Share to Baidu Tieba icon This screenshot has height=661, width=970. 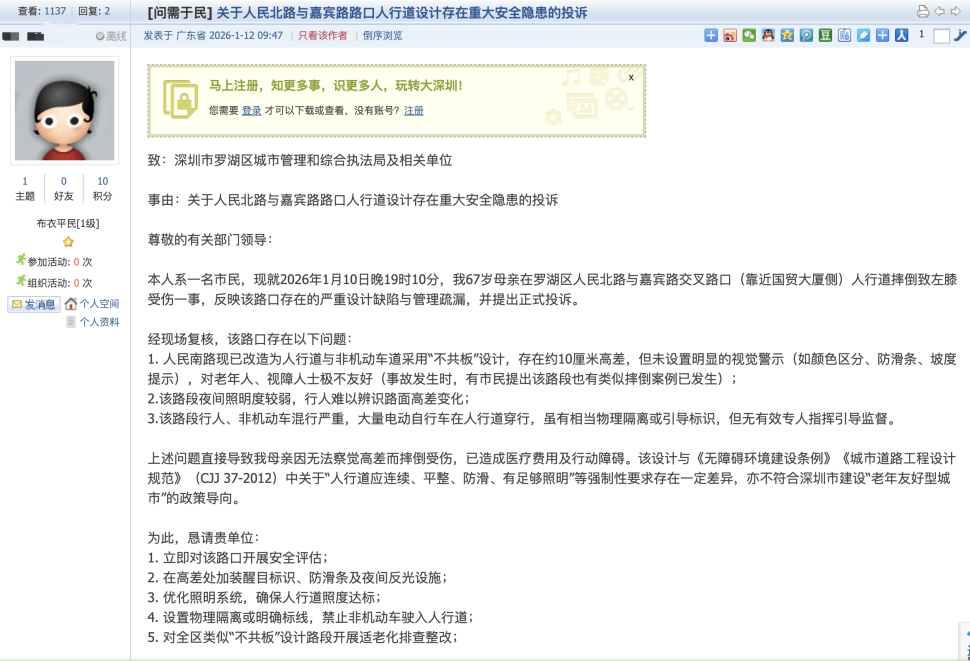point(844,36)
